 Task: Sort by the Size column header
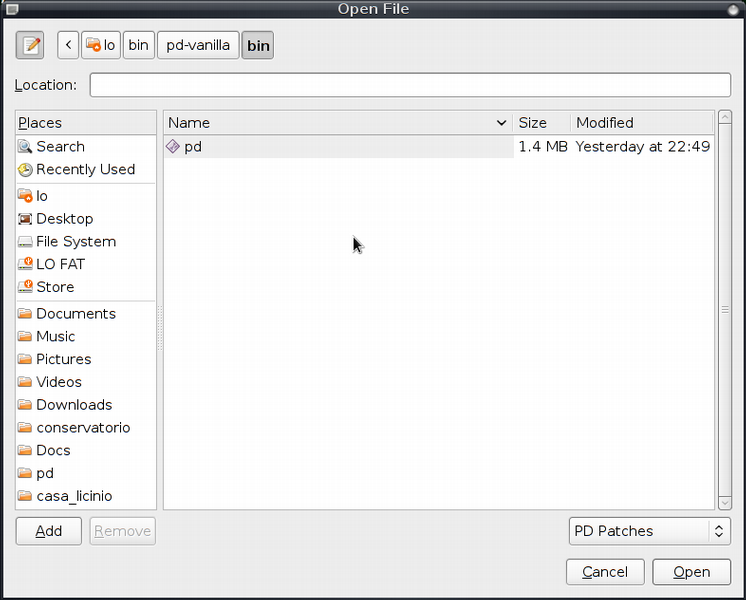tap(542, 123)
